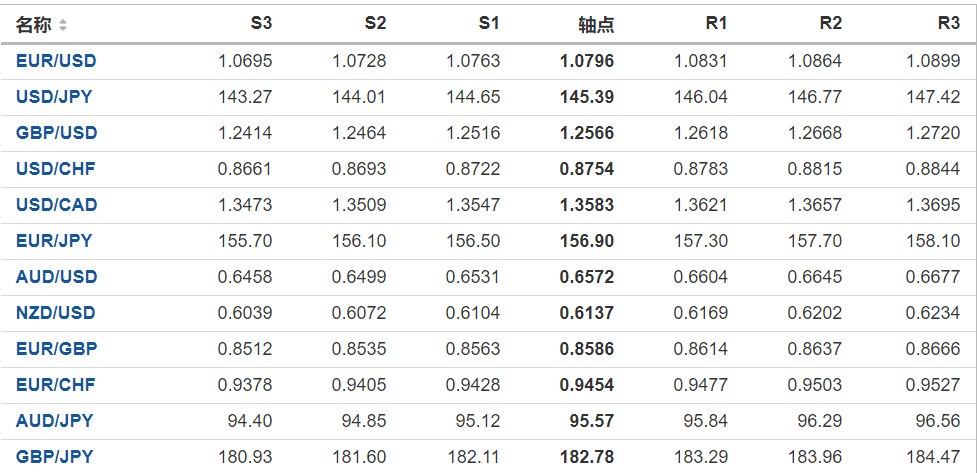Open the USD/JPY currency pair link
The height and width of the screenshot is (473, 977).
click(x=55, y=97)
